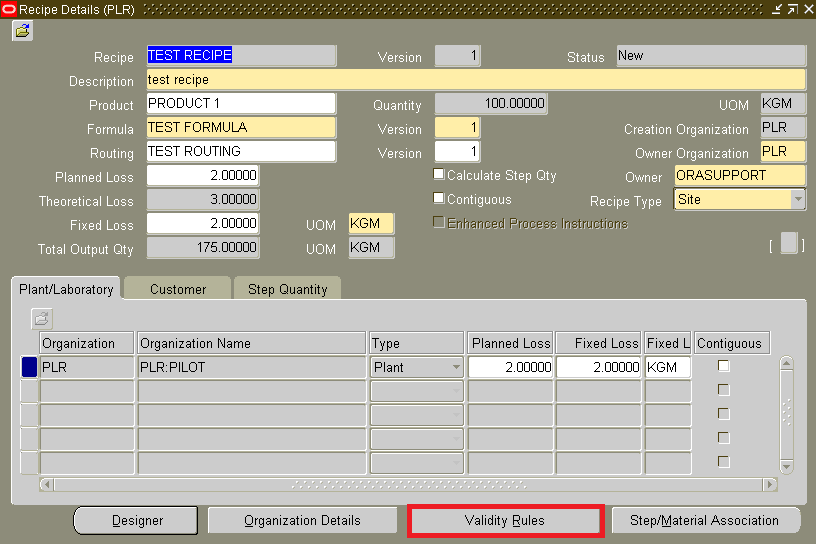
Task: Click the Fixed Loss UOM field
Action: 371,223
